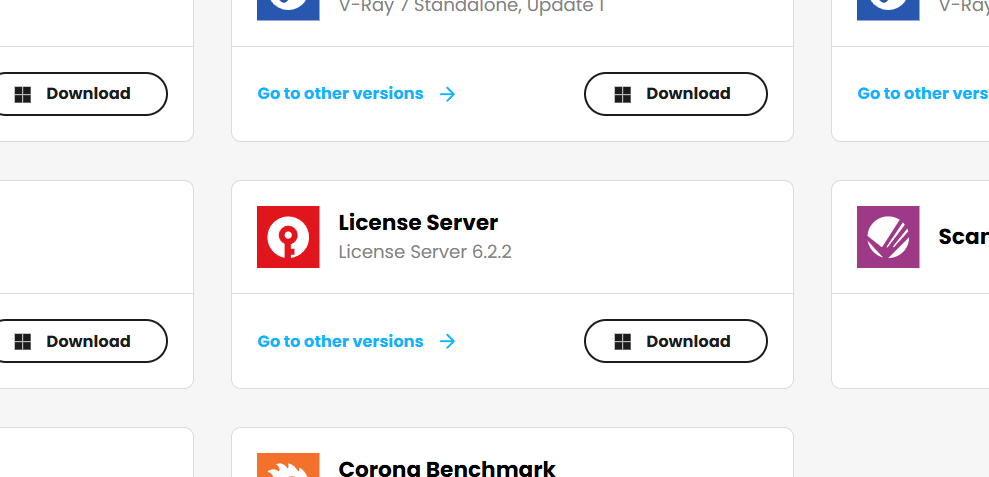Click the License Server title
The image size is (989, 477).
(418, 223)
